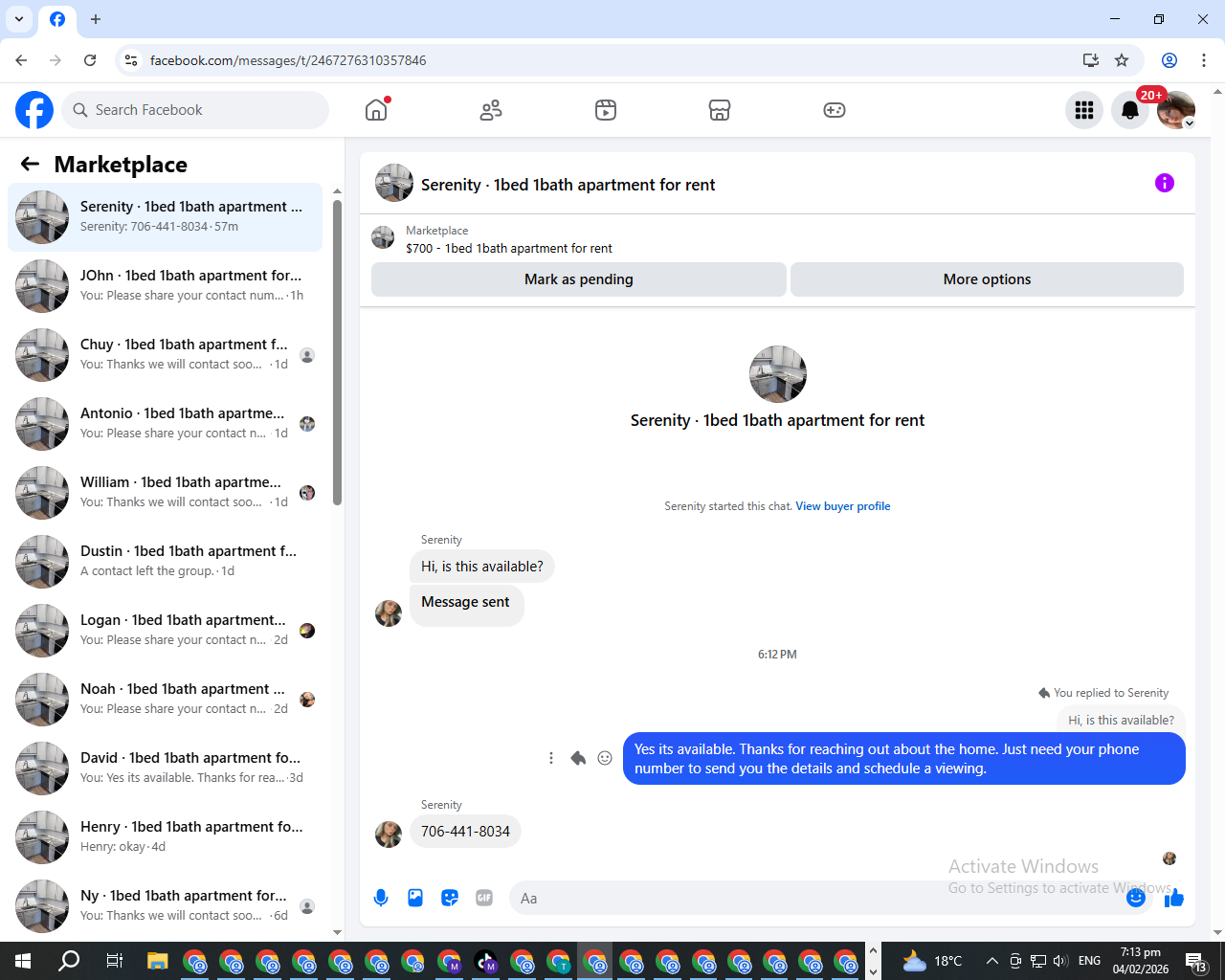Screen dimensions: 1225x980
Task: Open a new browser tab
Action: [96, 19]
